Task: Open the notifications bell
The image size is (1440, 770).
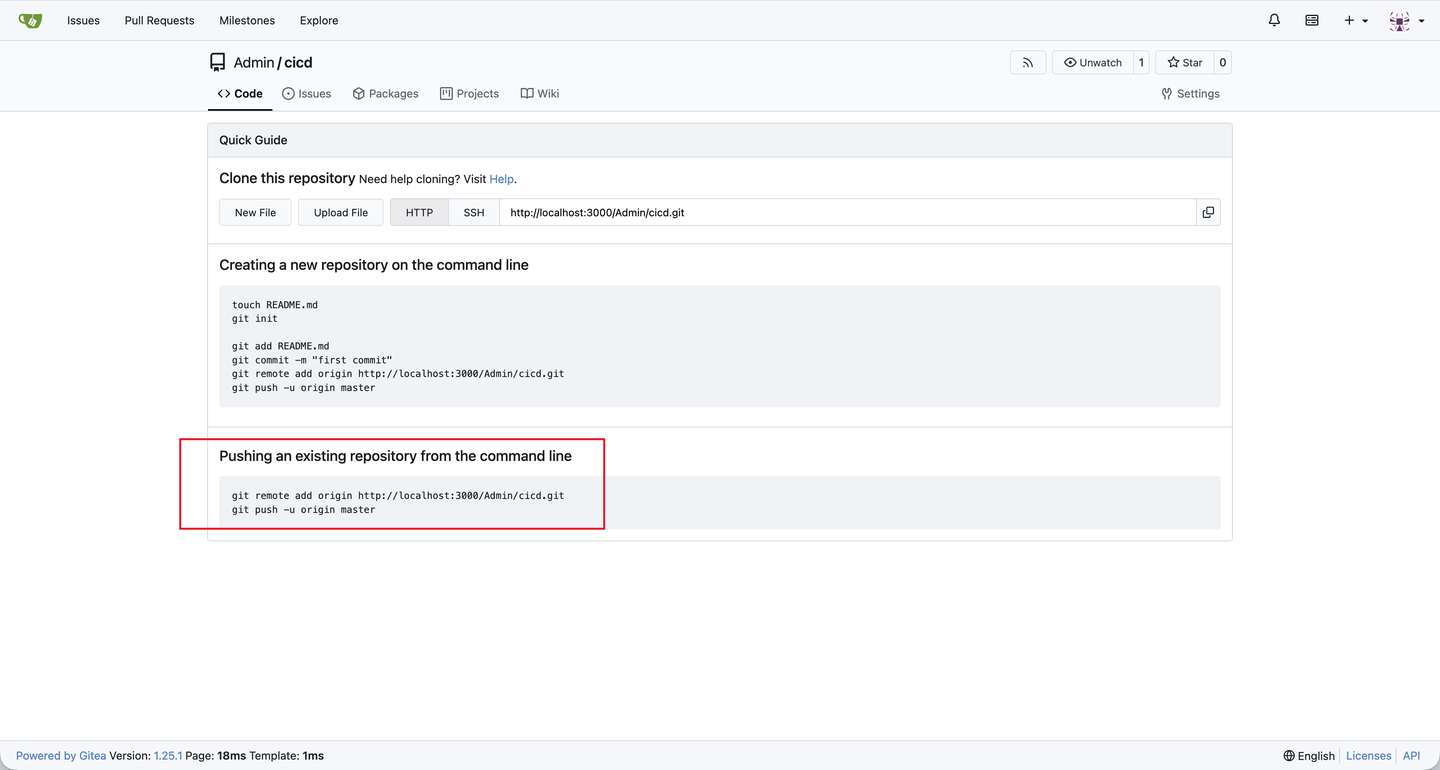Action: [1274, 20]
